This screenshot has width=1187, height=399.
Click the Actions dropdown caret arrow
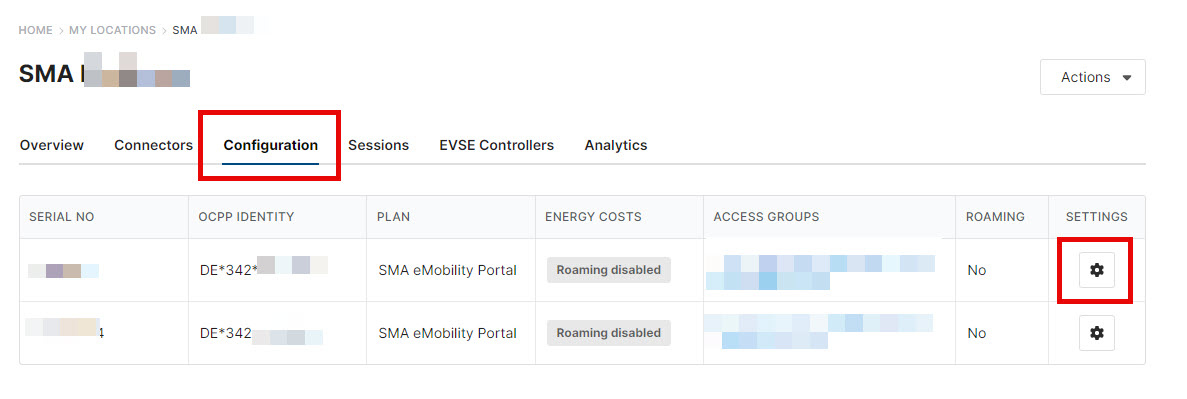point(1126,77)
